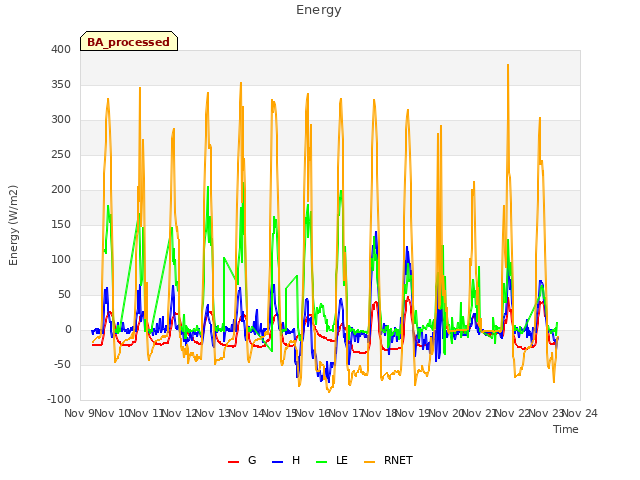Click the blue H legend color marker
This screenshot has height=480, width=640.
coord(277,462)
